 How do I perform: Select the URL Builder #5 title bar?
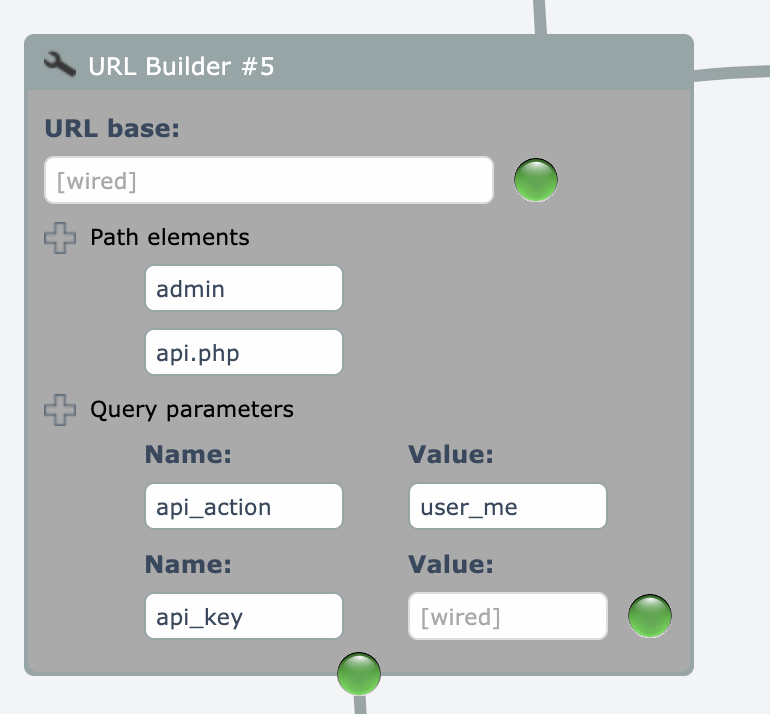point(358,66)
